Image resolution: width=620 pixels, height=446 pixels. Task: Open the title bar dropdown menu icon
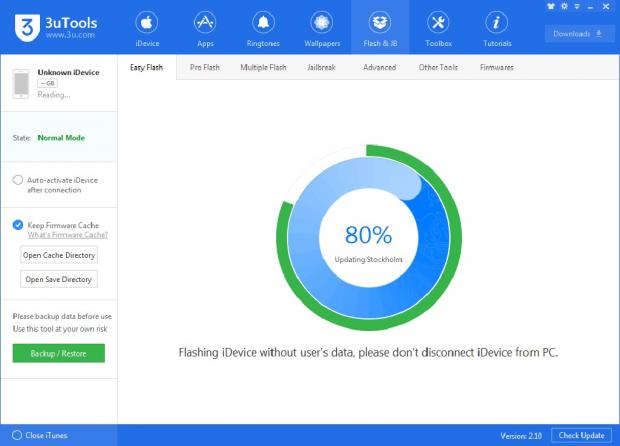pyautogui.click(x=577, y=6)
